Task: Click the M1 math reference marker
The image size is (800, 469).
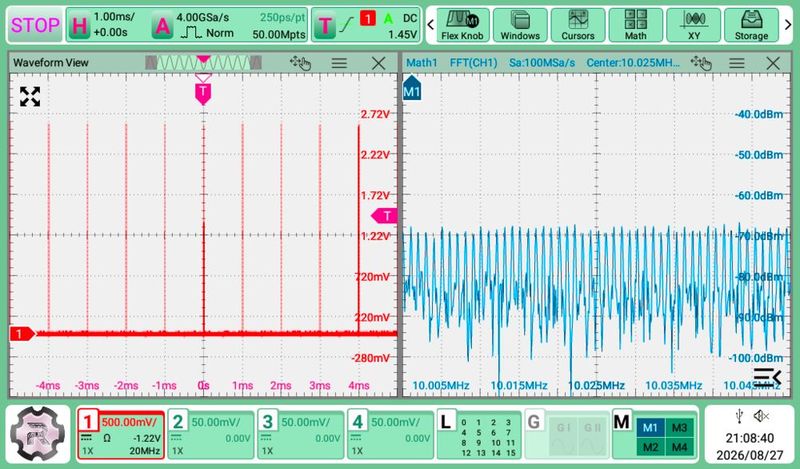Action: click(x=412, y=89)
